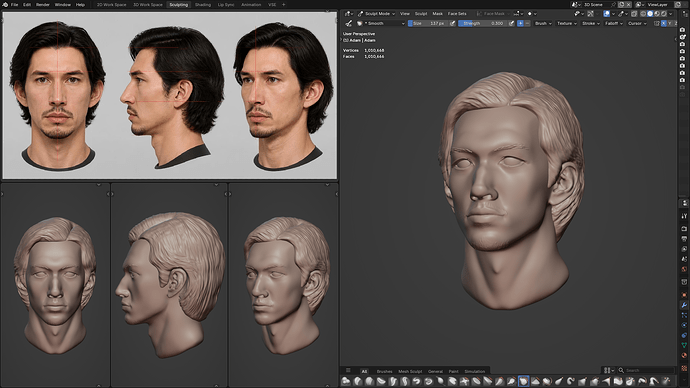Select the Mesh Sculpt asset tab
The image size is (690, 388).
(x=410, y=371)
